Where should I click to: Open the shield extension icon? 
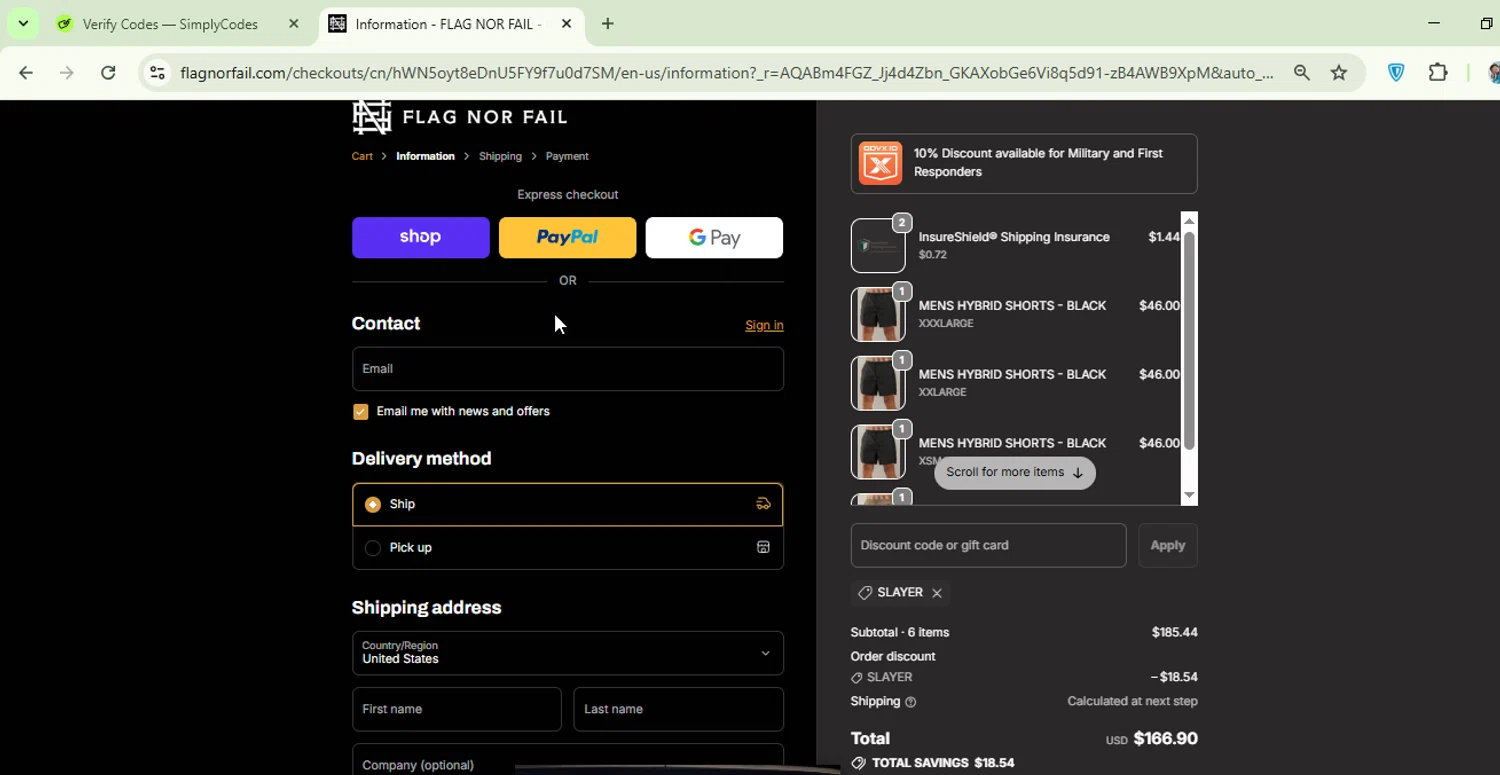click(x=1397, y=73)
